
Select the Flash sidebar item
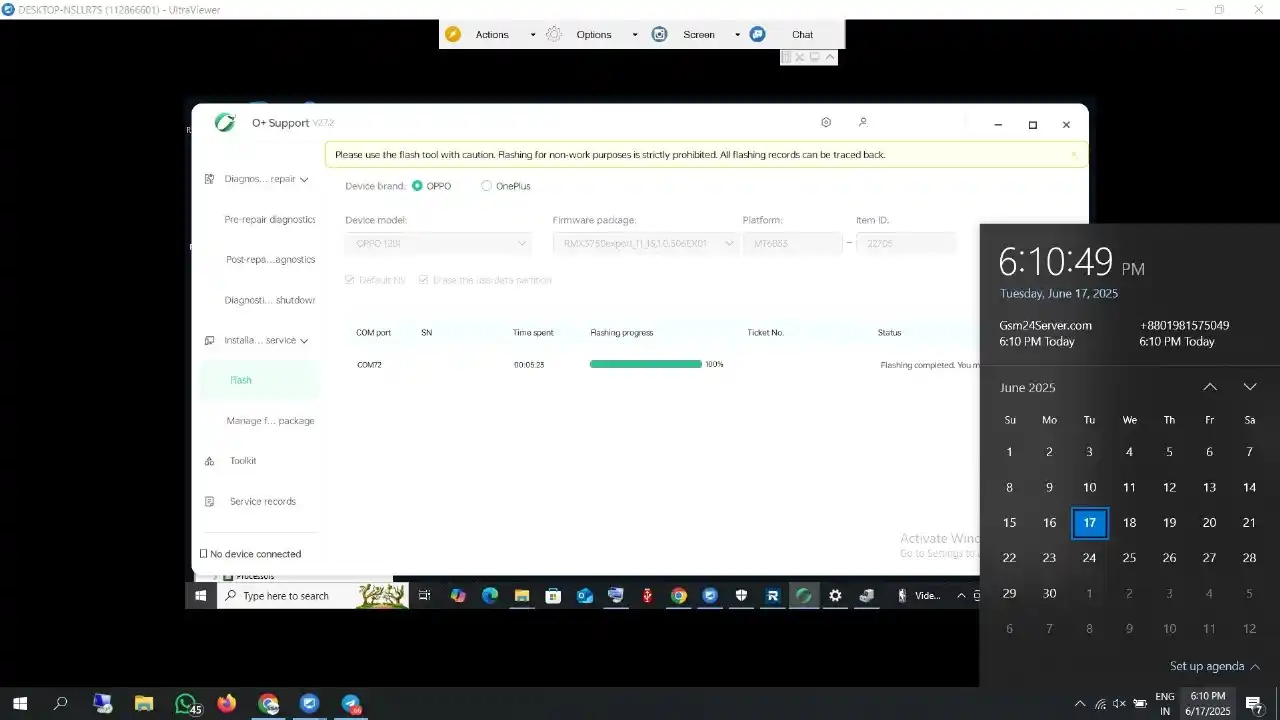[x=259, y=380]
